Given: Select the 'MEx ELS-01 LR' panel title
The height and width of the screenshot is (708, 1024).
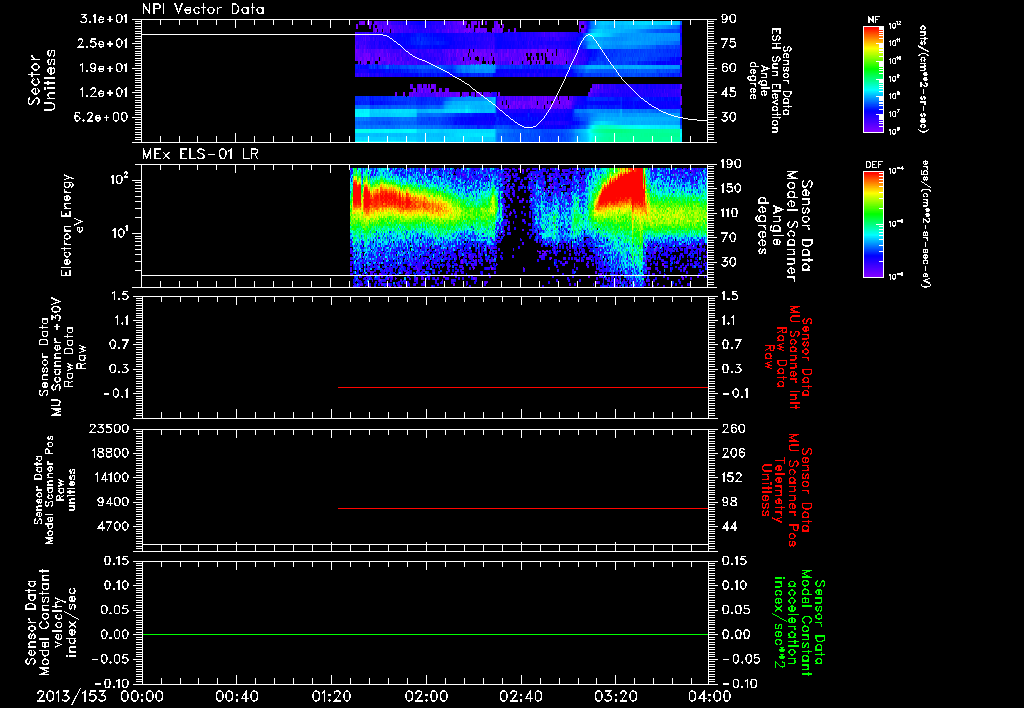Looking at the screenshot, I should [x=200, y=154].
